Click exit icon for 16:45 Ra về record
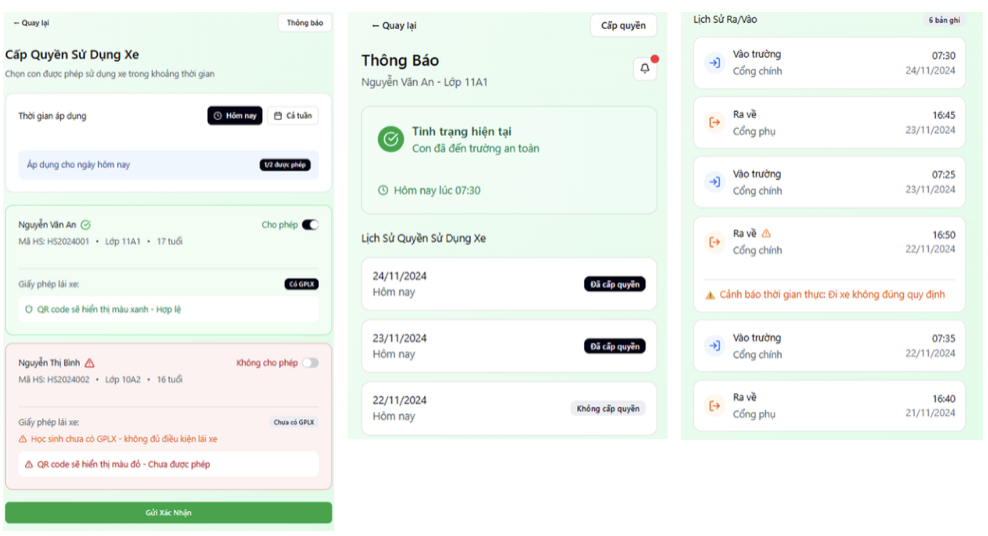 point(714,122)
